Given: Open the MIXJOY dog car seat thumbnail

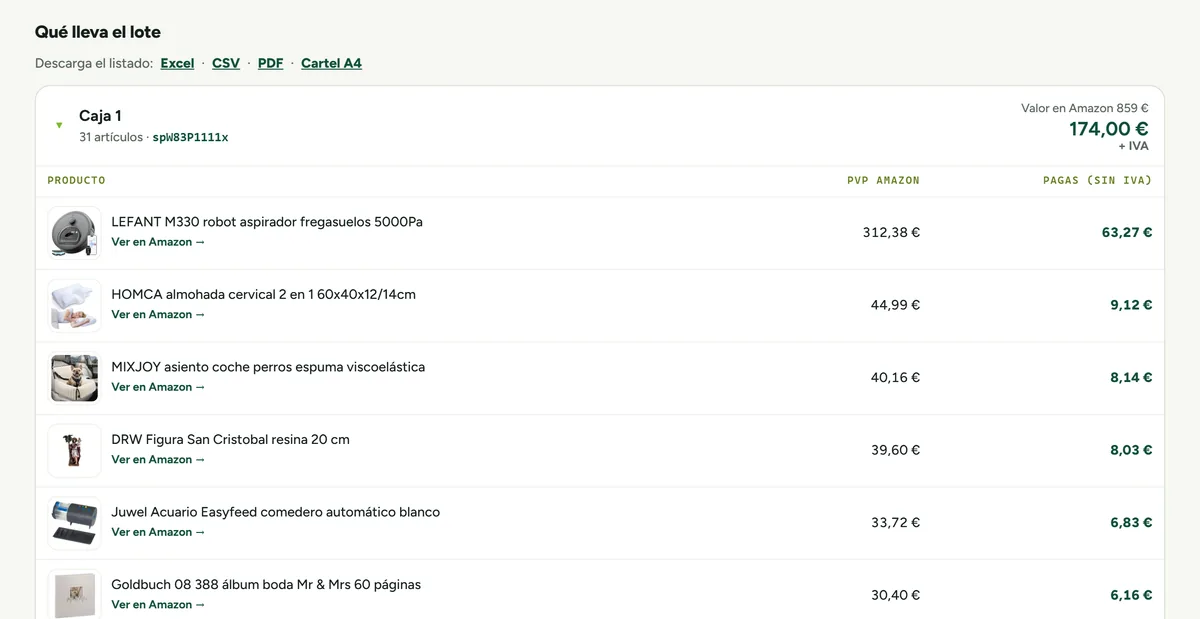Looking at the screenshot, I should pyautogui.click(x=75, y=378).
